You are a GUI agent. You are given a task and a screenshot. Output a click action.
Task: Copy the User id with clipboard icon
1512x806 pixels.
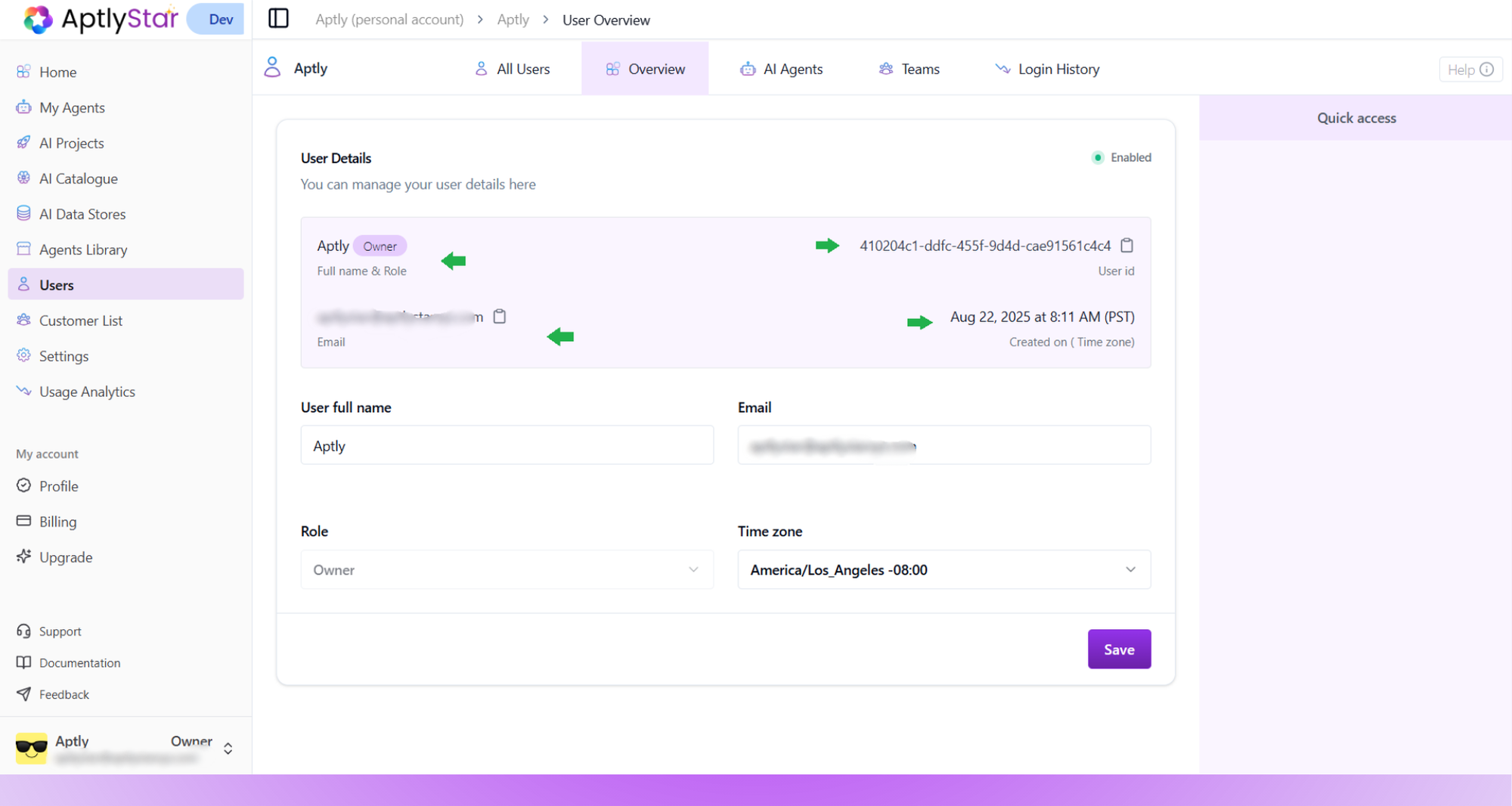[1127, 246]
